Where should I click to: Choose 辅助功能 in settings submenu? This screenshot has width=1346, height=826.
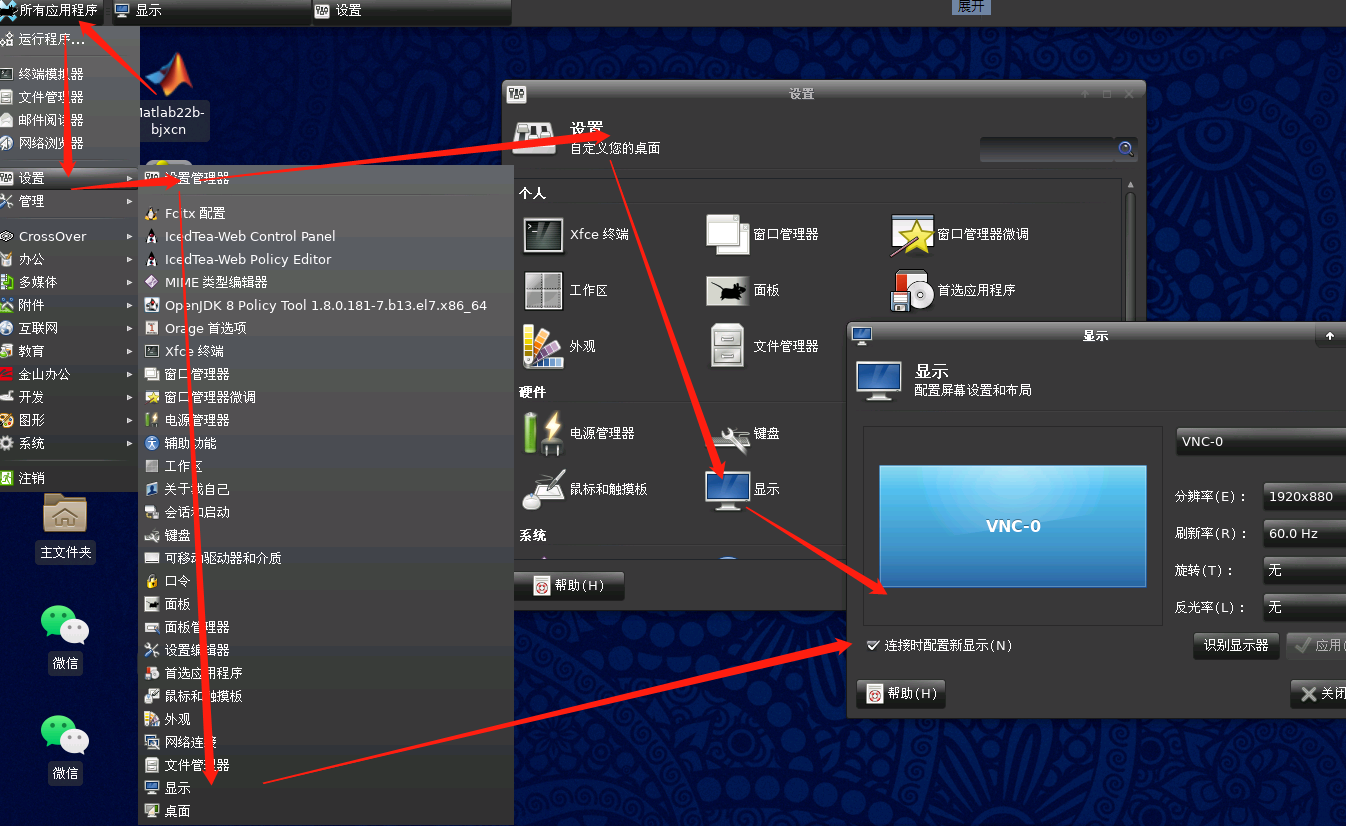point(326,443)
